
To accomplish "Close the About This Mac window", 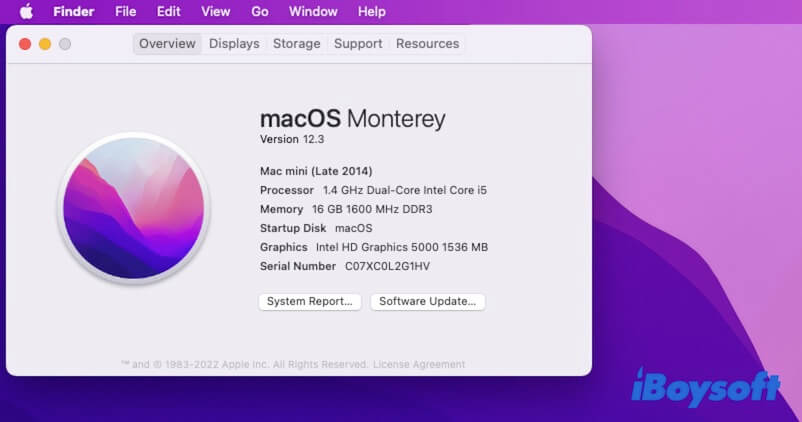I will pos(25,44).
